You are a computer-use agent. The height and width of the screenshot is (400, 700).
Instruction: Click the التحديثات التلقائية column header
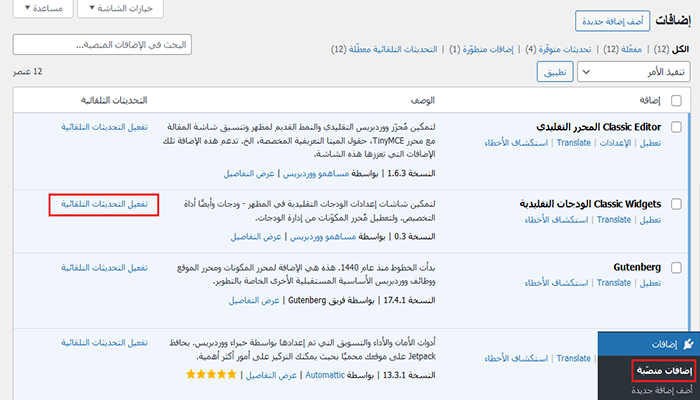tap(114, 100)
